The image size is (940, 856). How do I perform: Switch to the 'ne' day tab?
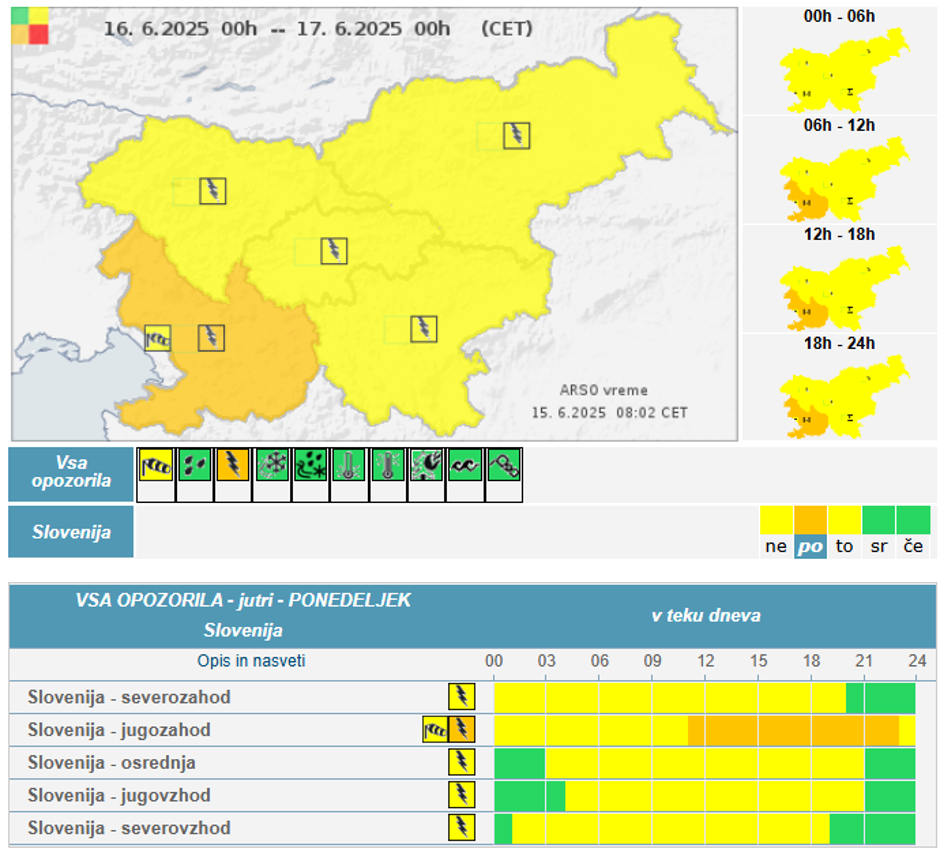click(776, 546)
